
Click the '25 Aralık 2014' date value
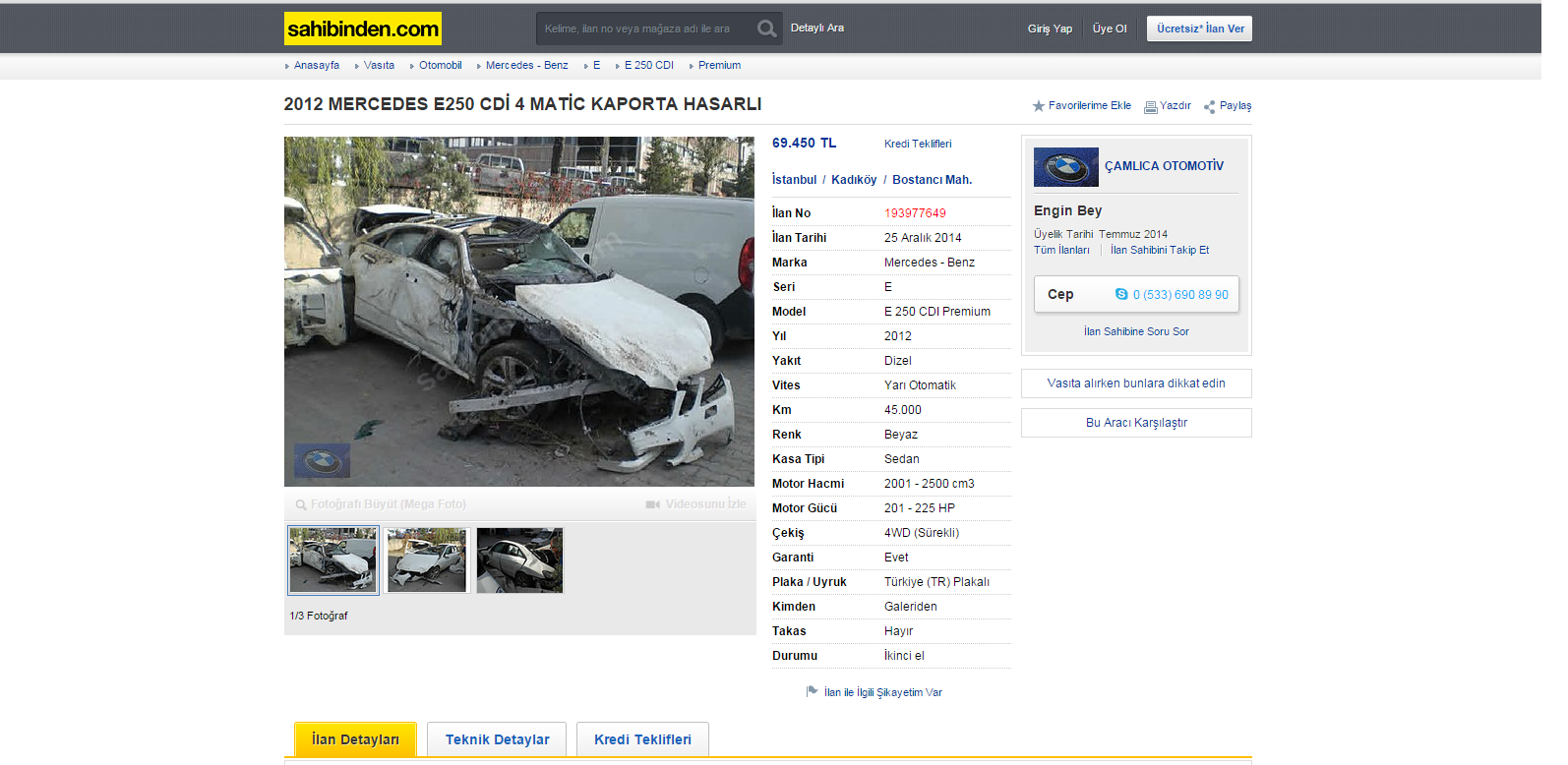pyautogui.click(x=923, y=238)
